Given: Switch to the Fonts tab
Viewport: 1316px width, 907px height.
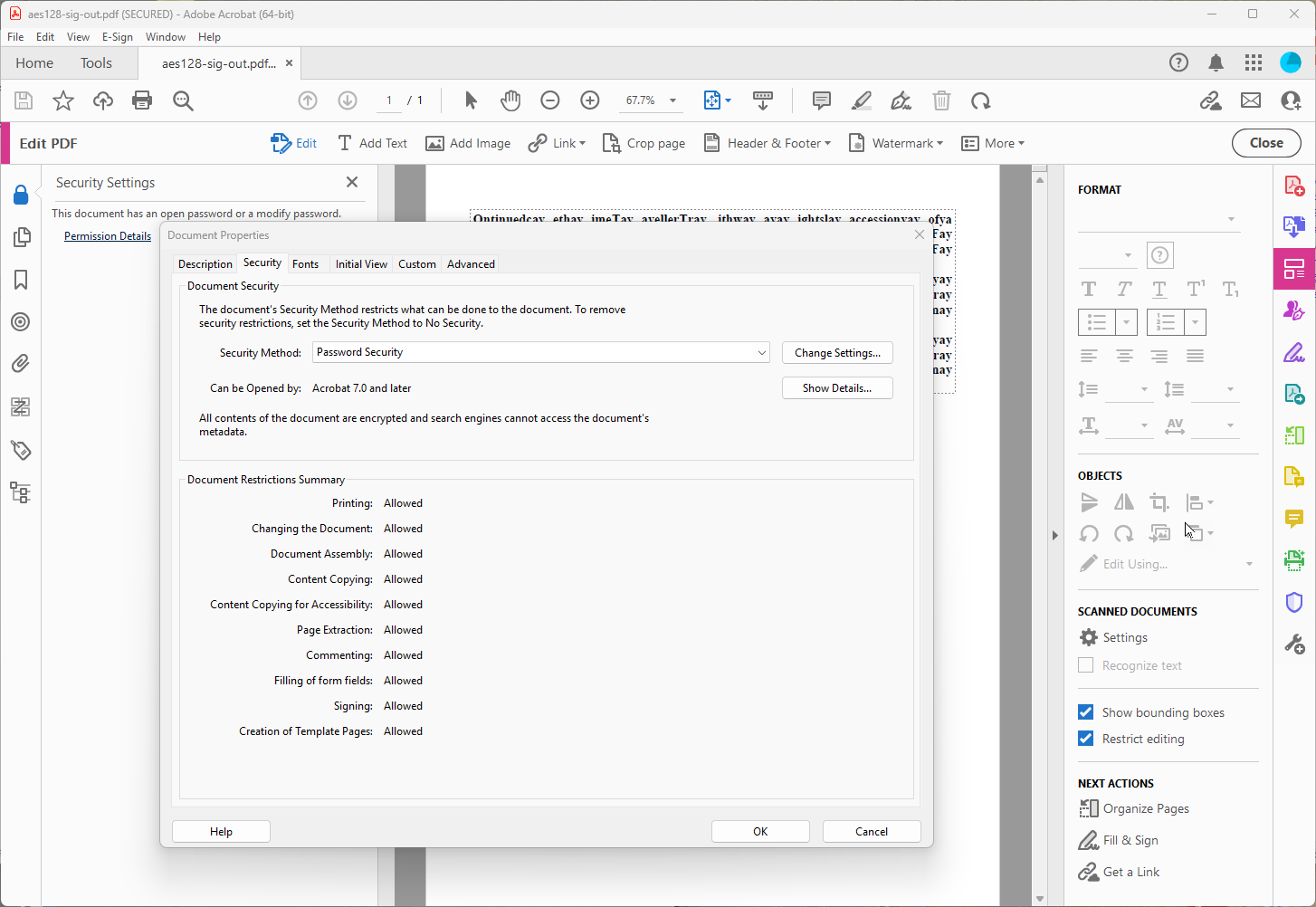Looking at the screenshot, I should [x=305, y=264].
